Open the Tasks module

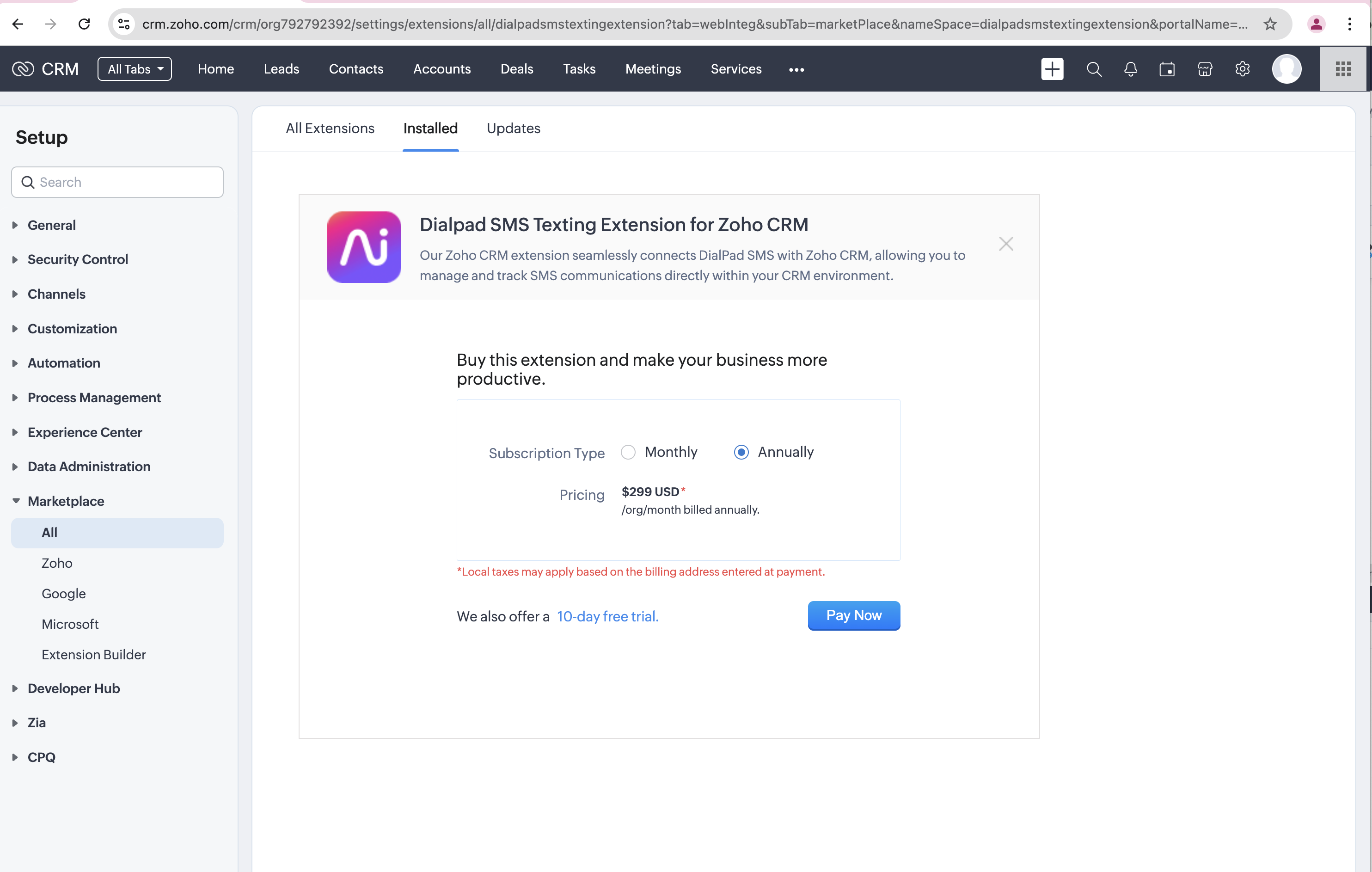pos(579,69)
